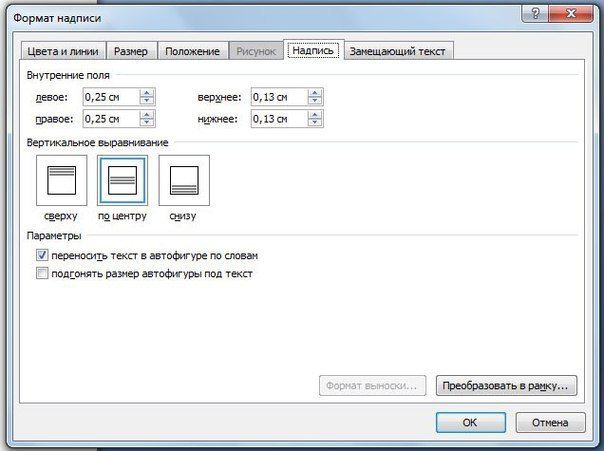This screenshot has height=451, width=604.
Task: Select the 'снизу' bottom alignment icon
Action: (x=184, y=181)
